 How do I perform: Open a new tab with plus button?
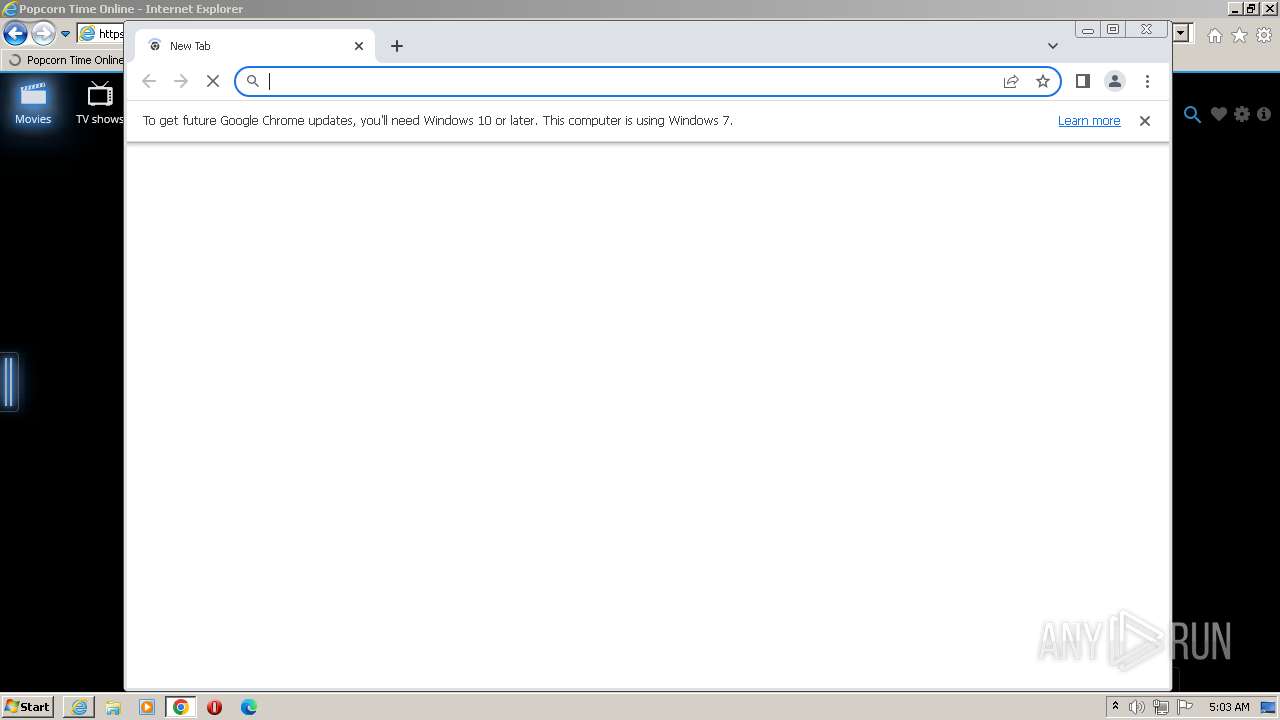click(x=397, y=46)
